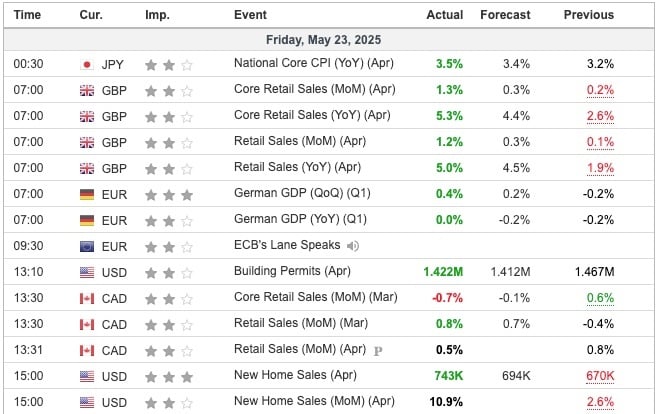Open ECB's Lane Speaks event
The image size is (656, 414).
287,245
